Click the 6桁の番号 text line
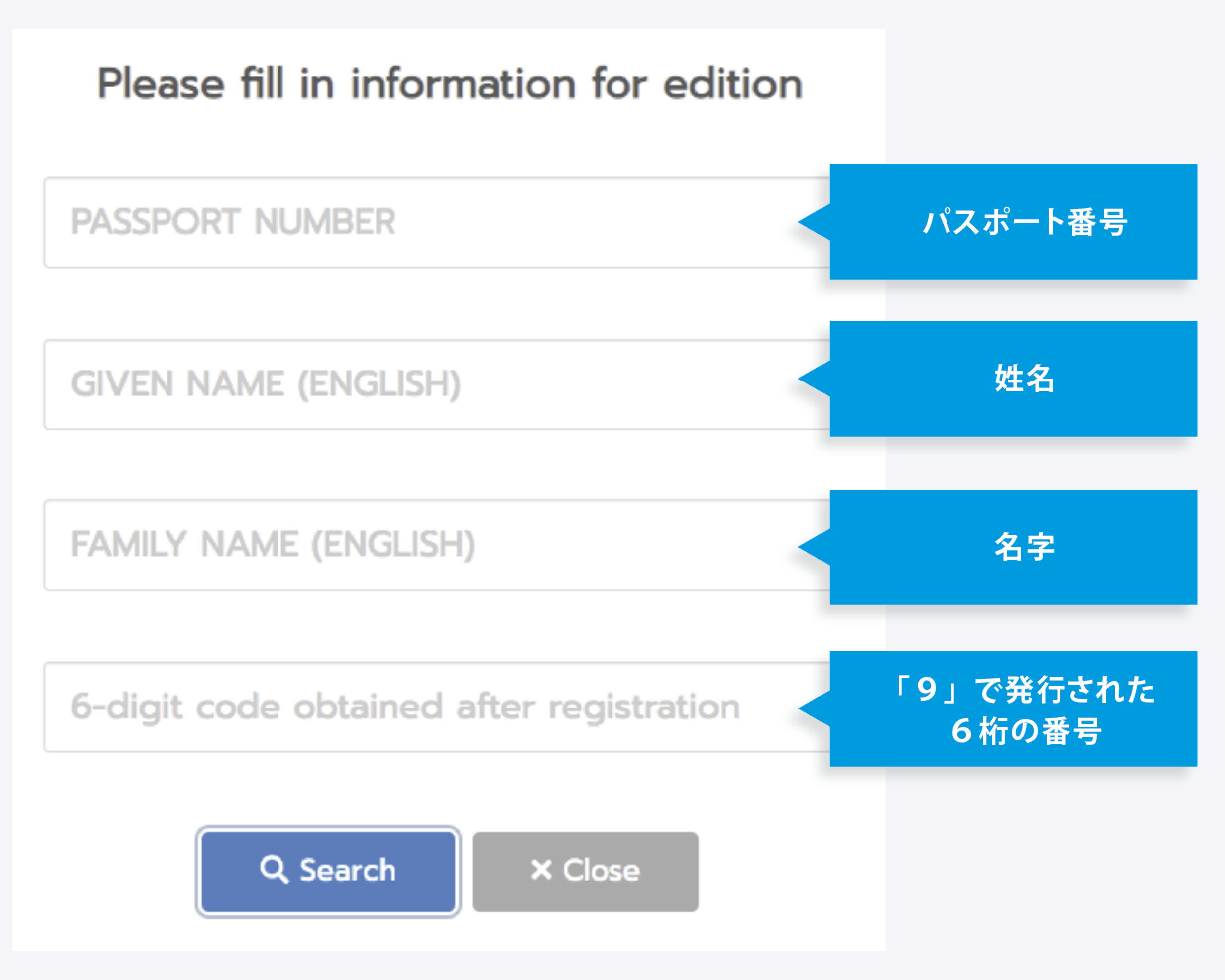 click(x=1026, y=731)
